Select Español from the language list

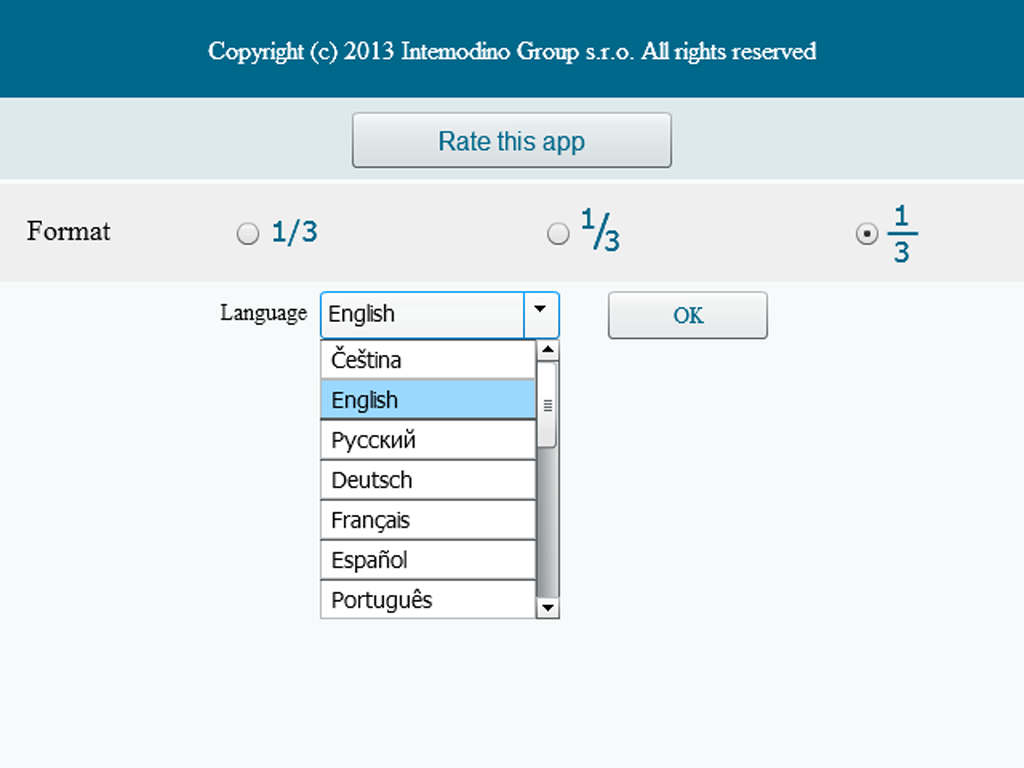tap(428, 560)
